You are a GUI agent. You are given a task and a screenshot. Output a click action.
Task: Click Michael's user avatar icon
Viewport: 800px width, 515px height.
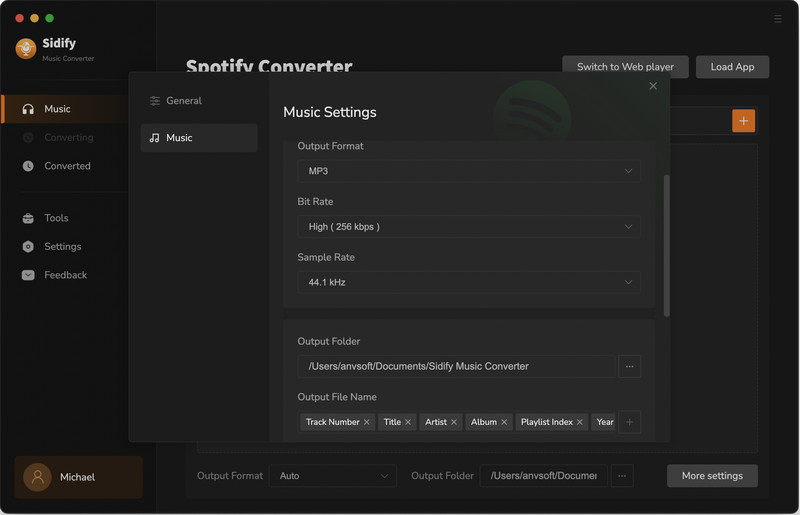[37, 477]
